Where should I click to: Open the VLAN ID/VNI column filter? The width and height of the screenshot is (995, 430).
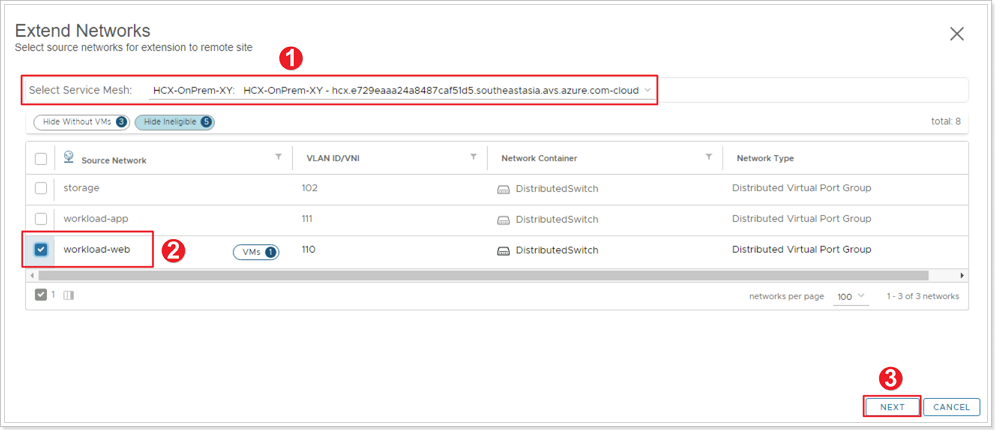pyautogui.click(x=473, y=157)
